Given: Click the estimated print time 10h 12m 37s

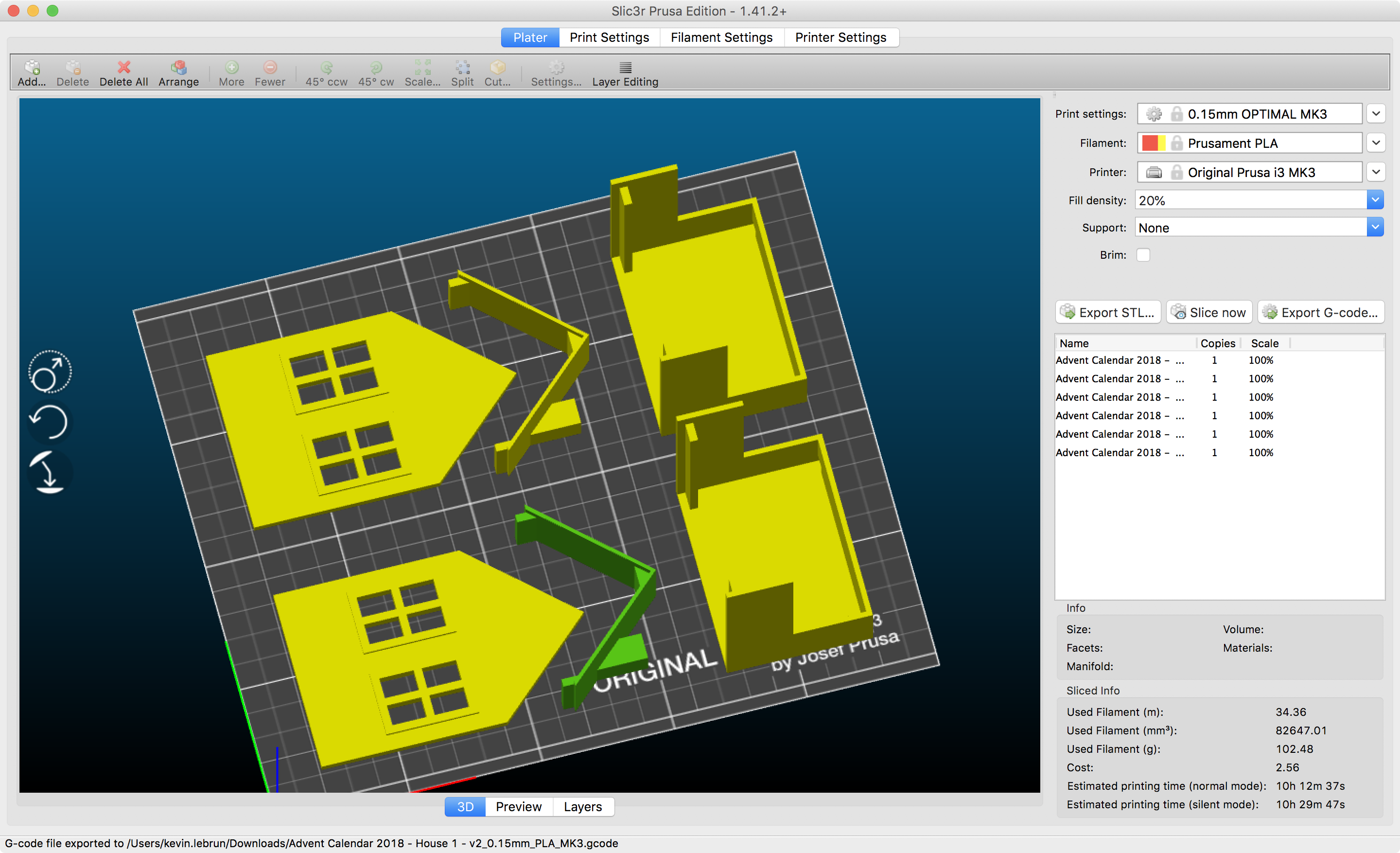Looking at the screenshot, I should [x=1310, y=786].
